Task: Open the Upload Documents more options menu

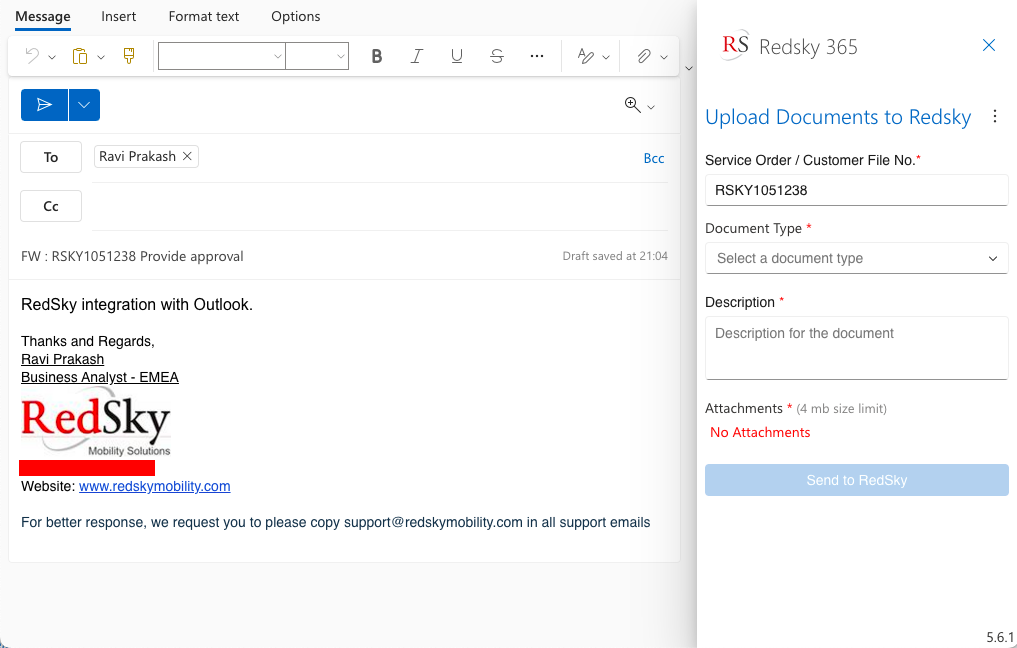Action: [x=995, y=116]
